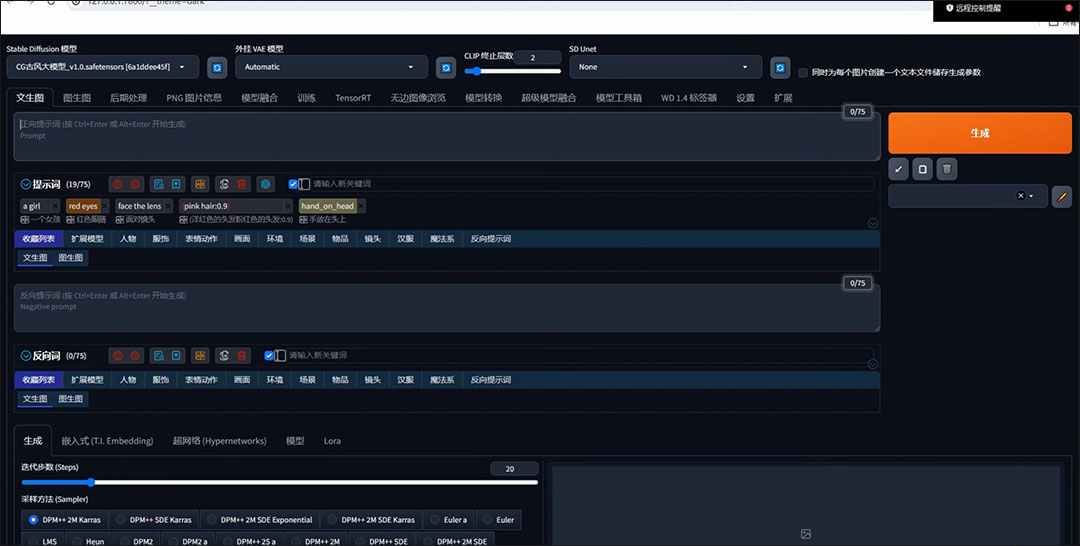The image size is (1080, 546).
Task: Select 人物 category in 提示词 panel
Action: [128, 239]
